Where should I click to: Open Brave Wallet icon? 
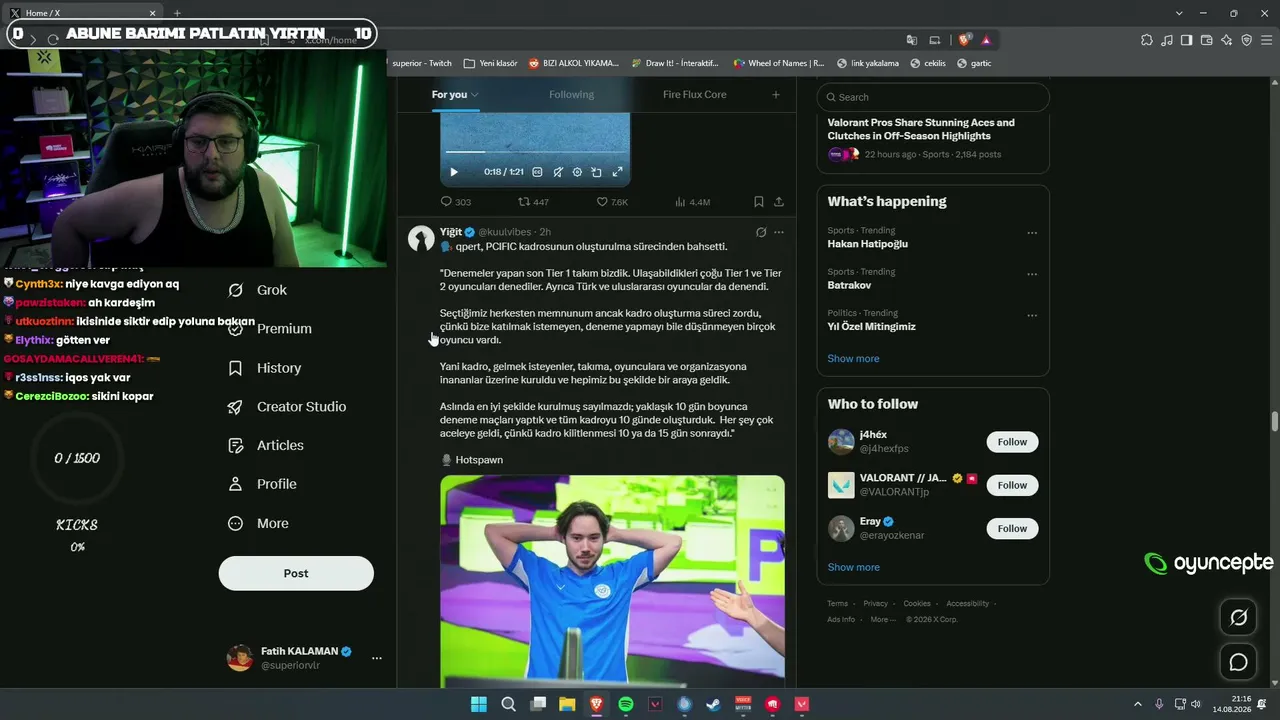(x=1206, y=40)
